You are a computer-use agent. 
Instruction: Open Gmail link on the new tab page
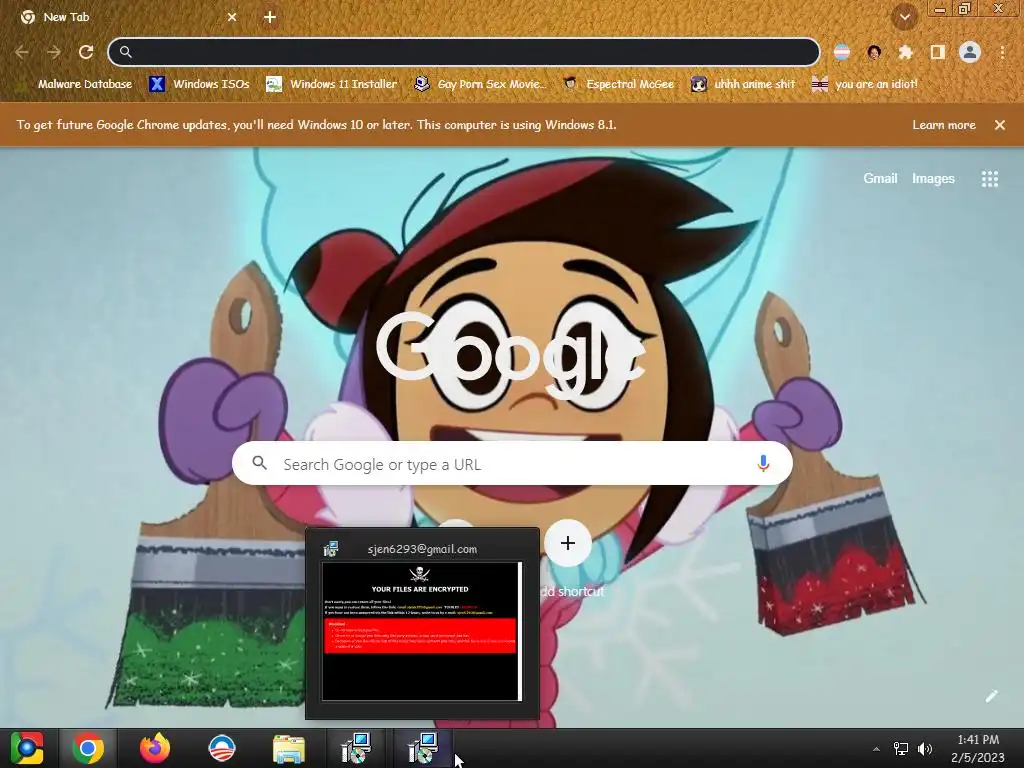880,178
